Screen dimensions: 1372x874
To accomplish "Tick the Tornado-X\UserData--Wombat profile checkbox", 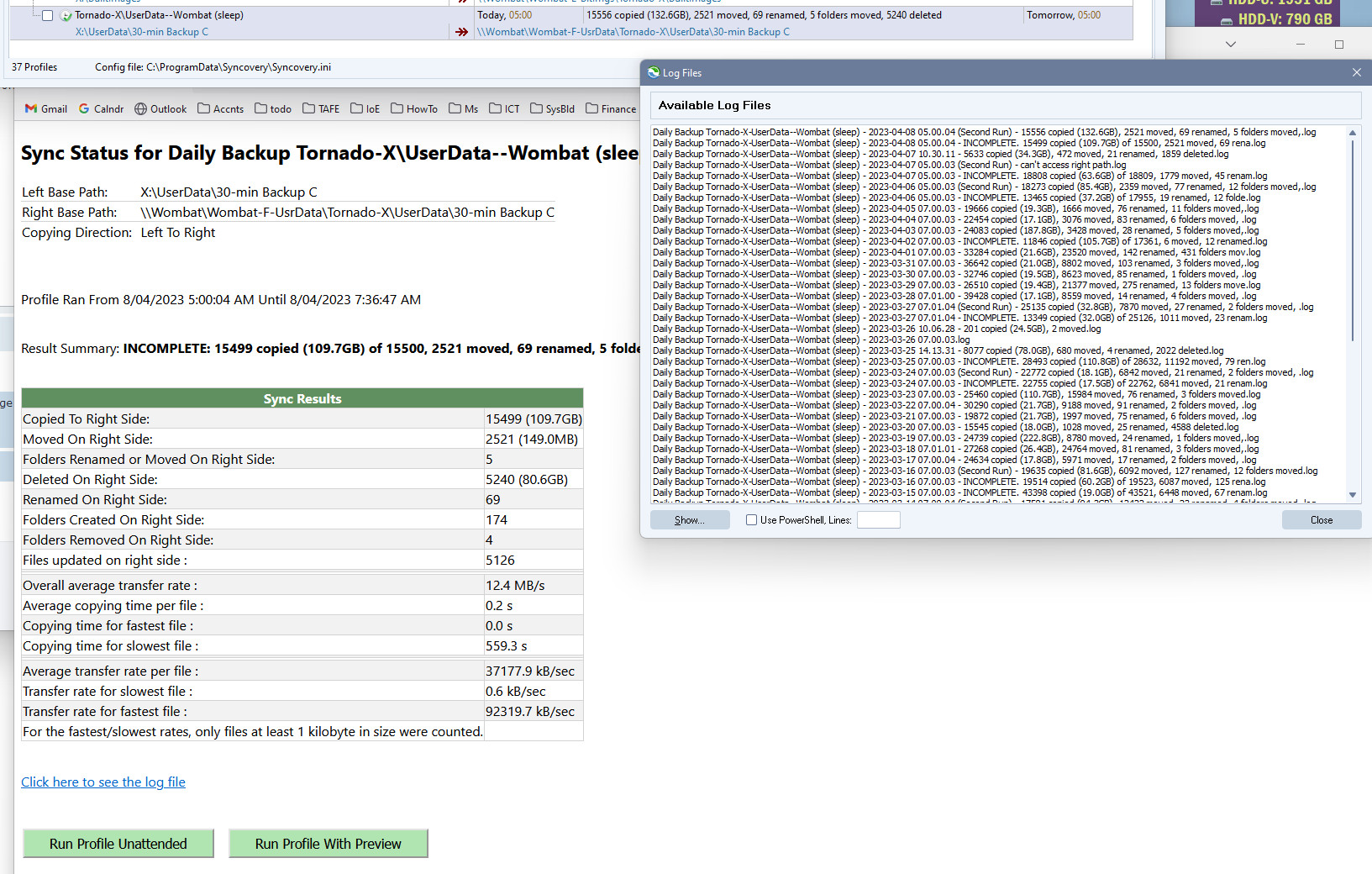I will pos(47,15).
